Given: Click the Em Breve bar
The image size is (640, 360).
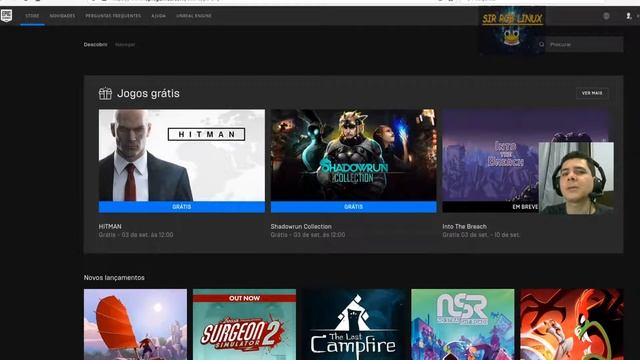Looking at the screenshot, I should point(490,207).
